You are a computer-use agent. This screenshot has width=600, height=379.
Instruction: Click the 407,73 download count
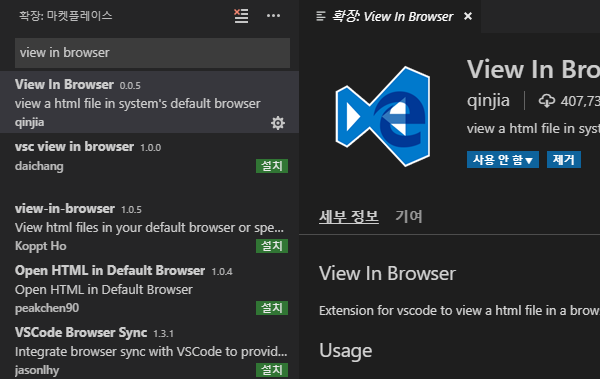pos(580,101)
